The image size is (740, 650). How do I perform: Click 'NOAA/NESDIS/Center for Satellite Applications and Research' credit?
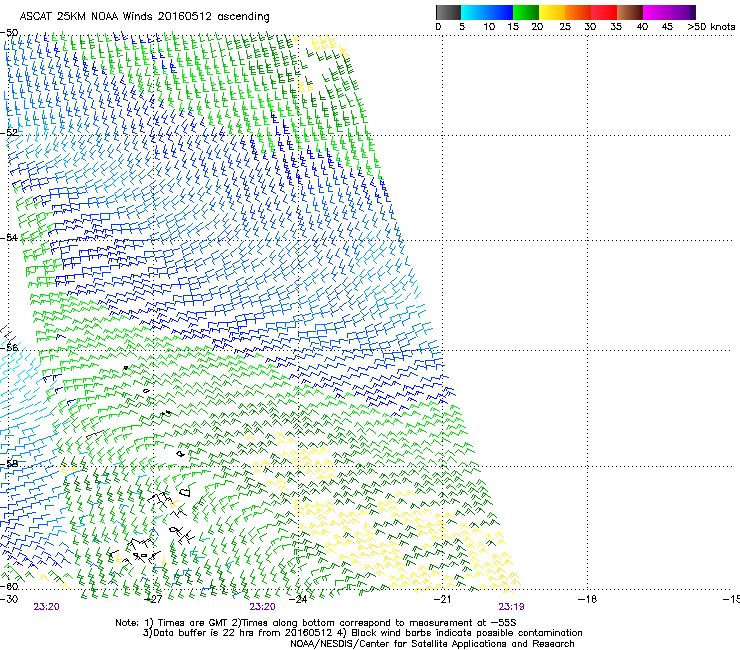pos(432,644)
